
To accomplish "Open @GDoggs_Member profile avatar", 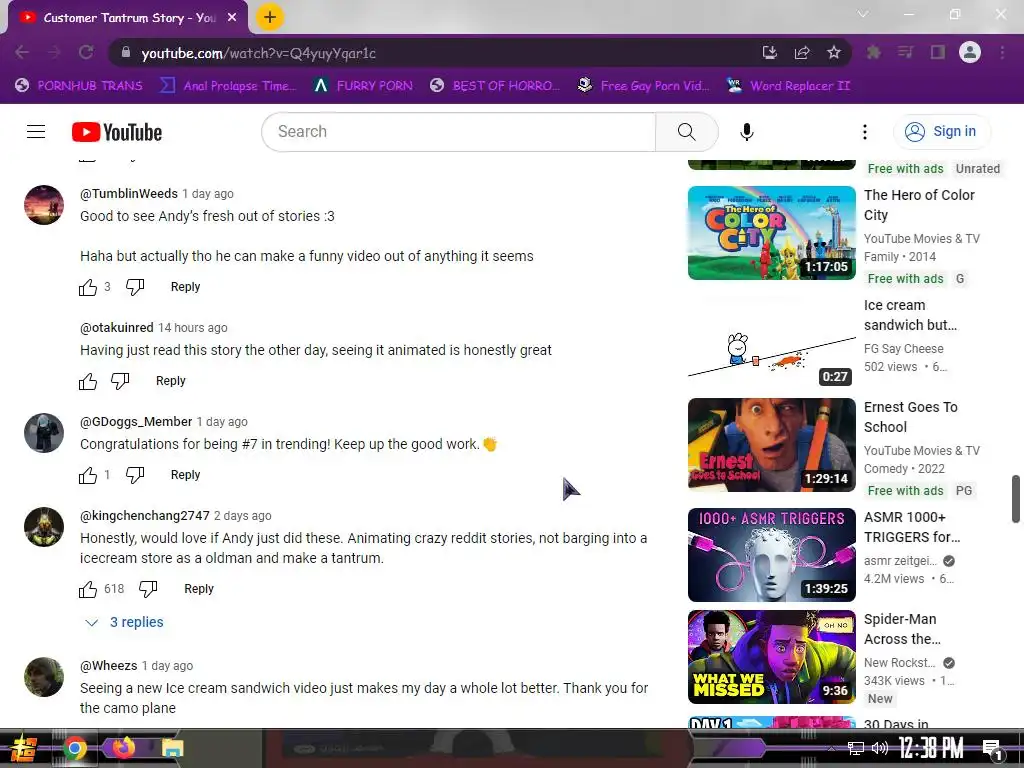I will pos(44,432).
